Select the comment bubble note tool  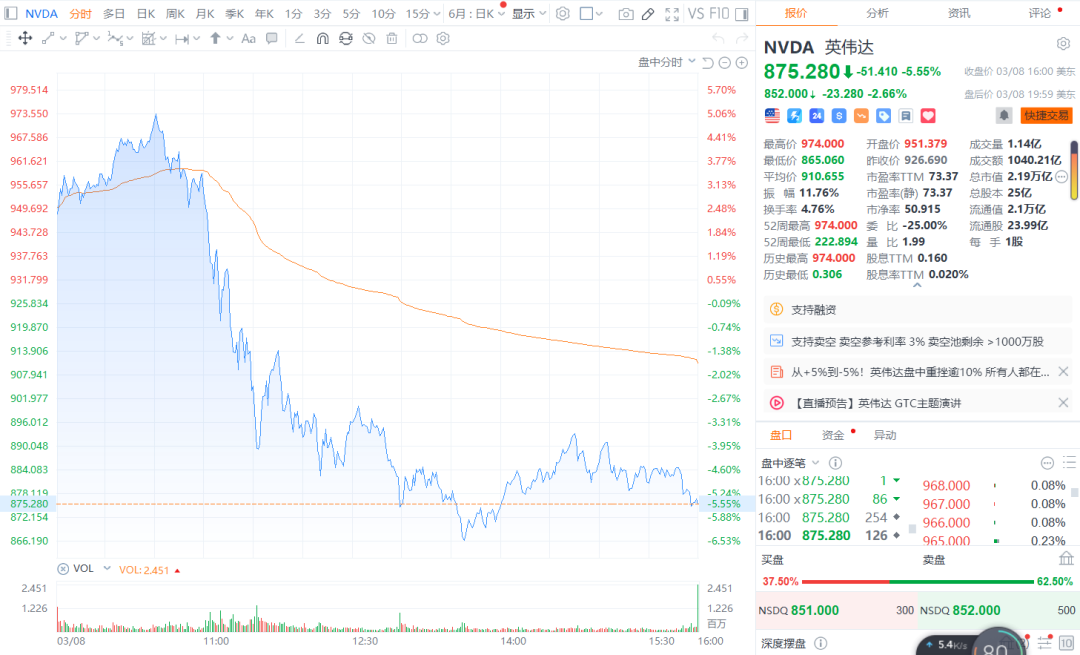(272, 39)
